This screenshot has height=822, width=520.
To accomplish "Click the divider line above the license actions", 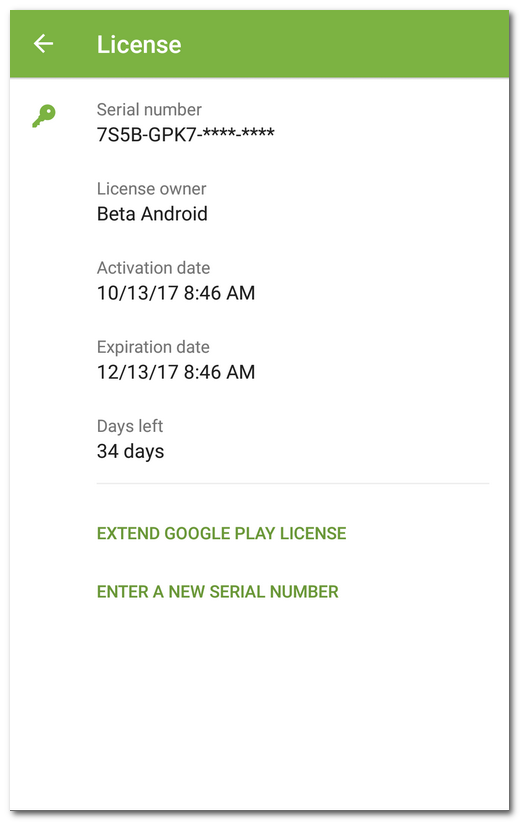I will click(292, 483).
